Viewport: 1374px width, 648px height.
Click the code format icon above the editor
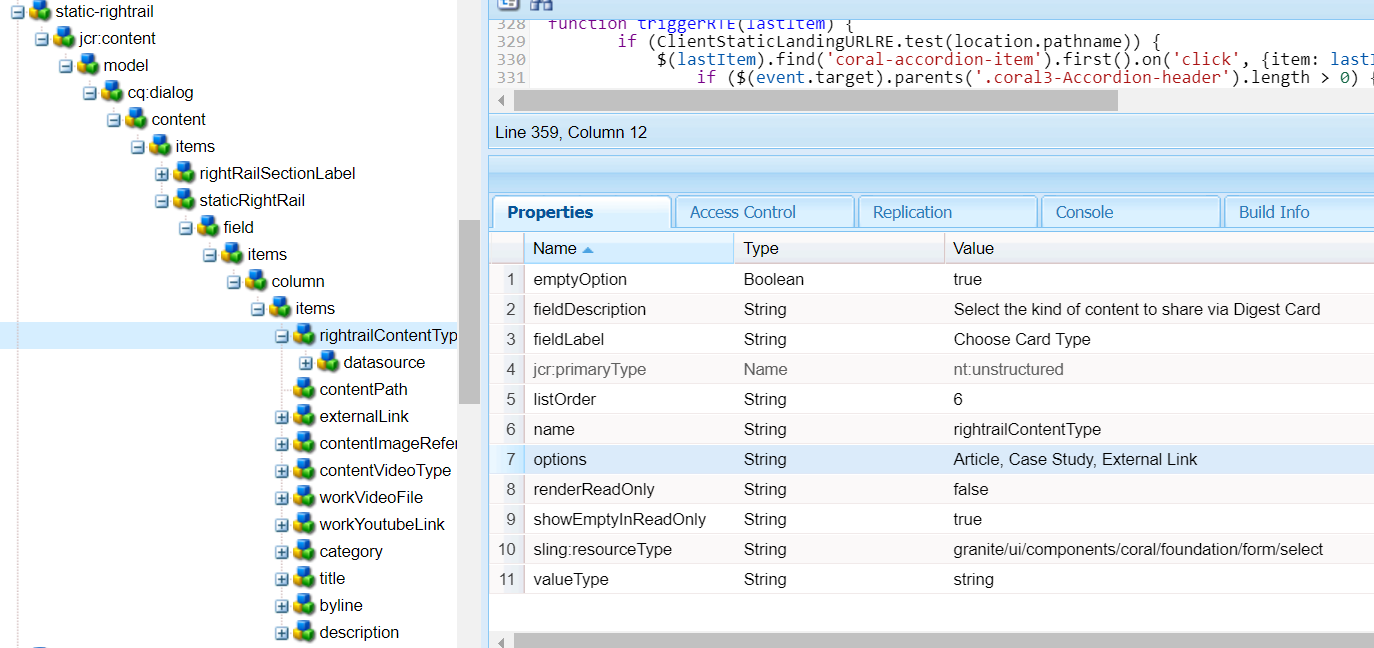pos(506,5)
